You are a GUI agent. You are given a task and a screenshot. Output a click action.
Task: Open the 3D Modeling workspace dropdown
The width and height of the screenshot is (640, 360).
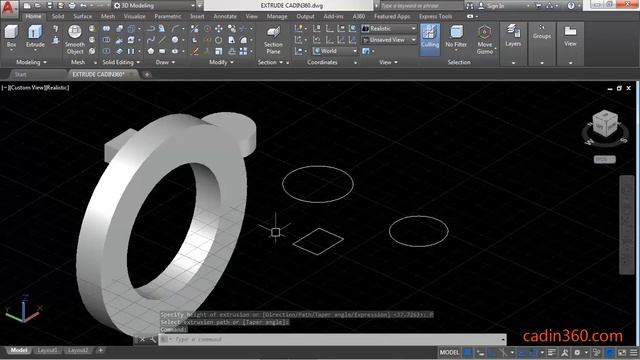(x=155, y=6)
